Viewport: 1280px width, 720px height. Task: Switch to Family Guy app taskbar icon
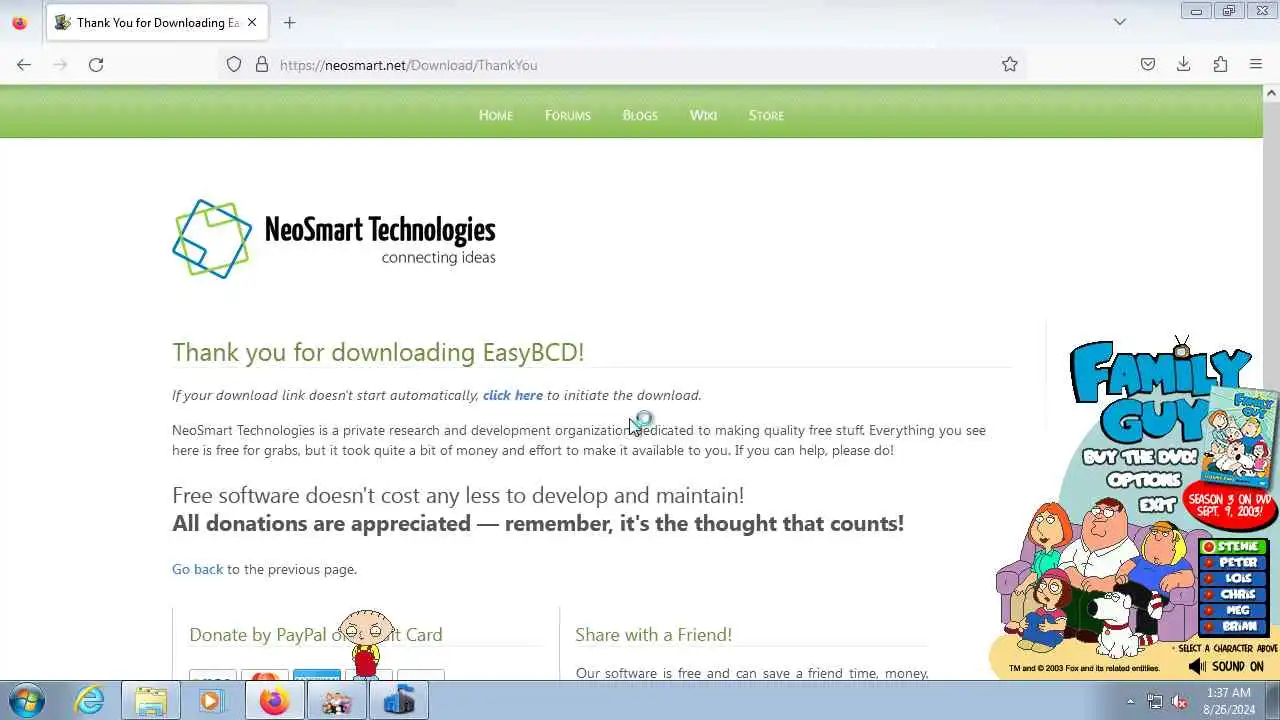[x=336, y=701]
